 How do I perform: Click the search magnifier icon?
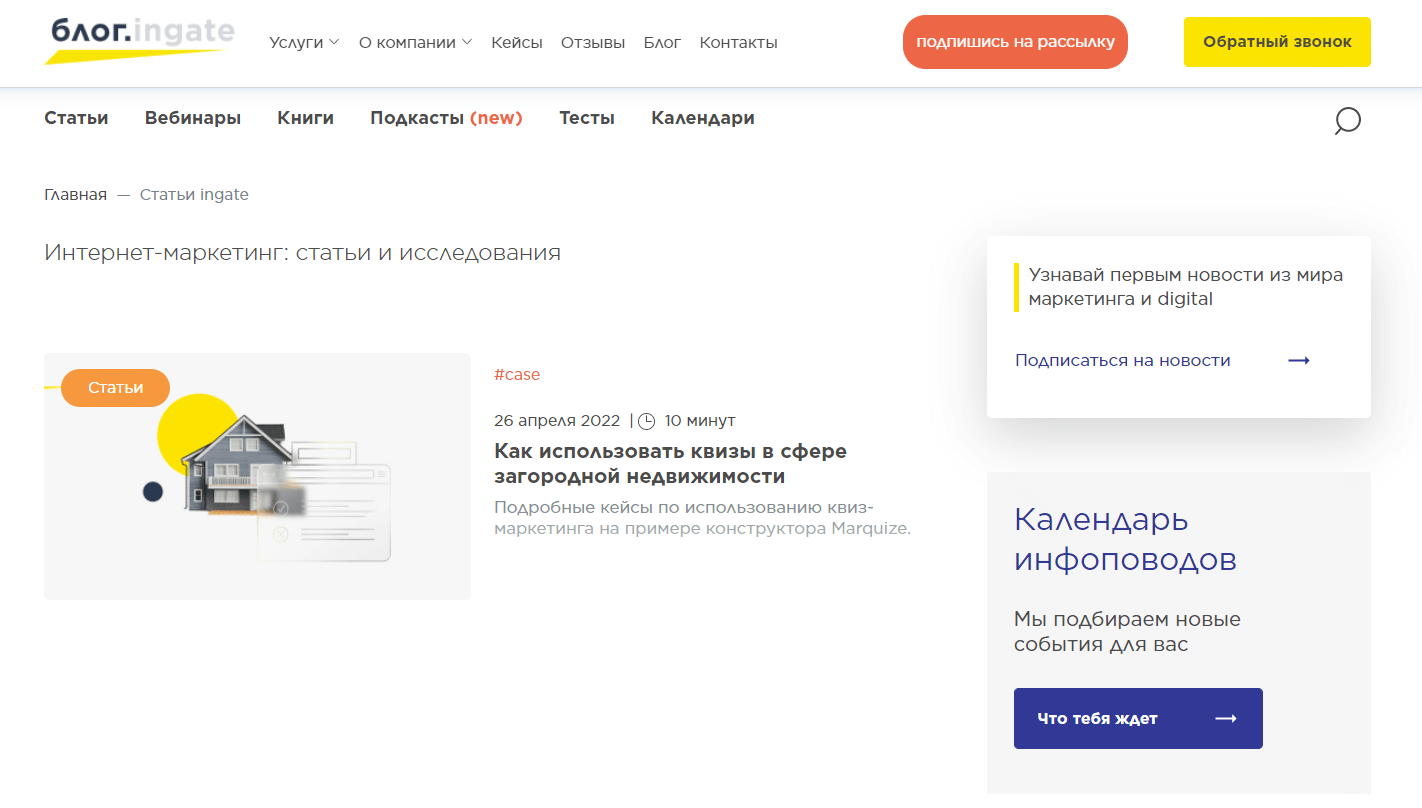[1347, 121]
